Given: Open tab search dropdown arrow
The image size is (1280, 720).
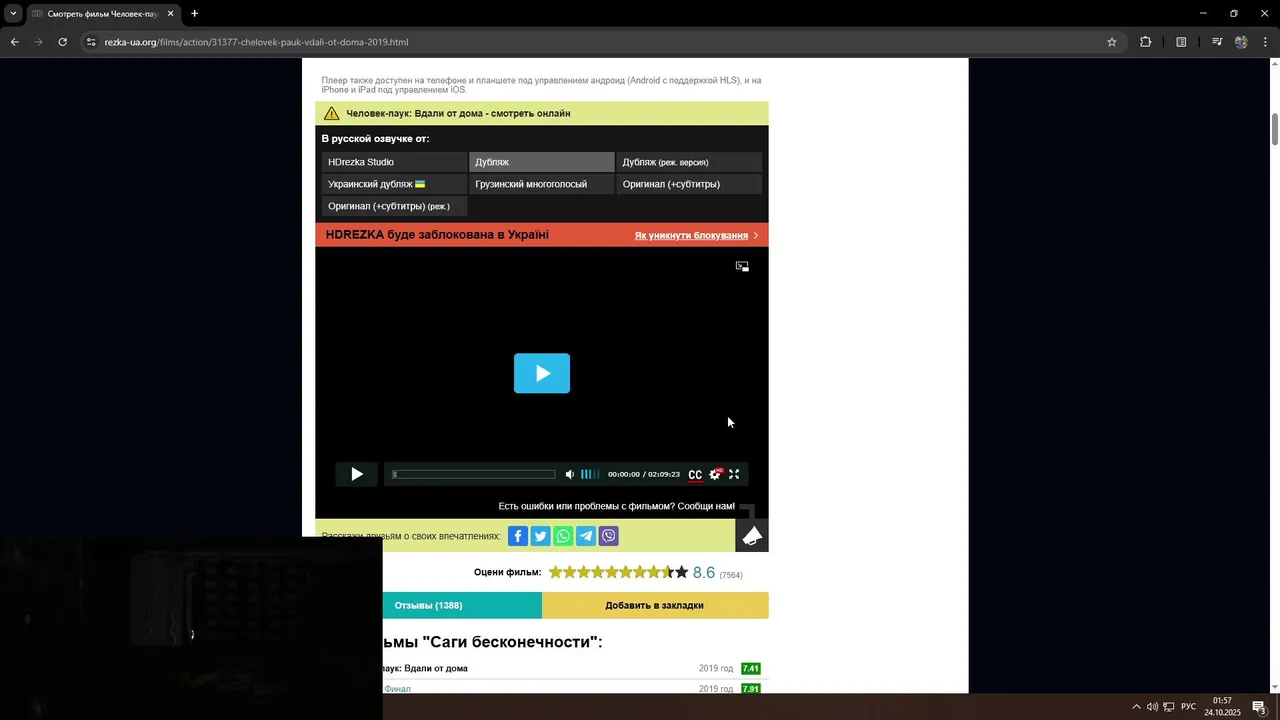Looking at the screenshot, I should click(13, 14).
